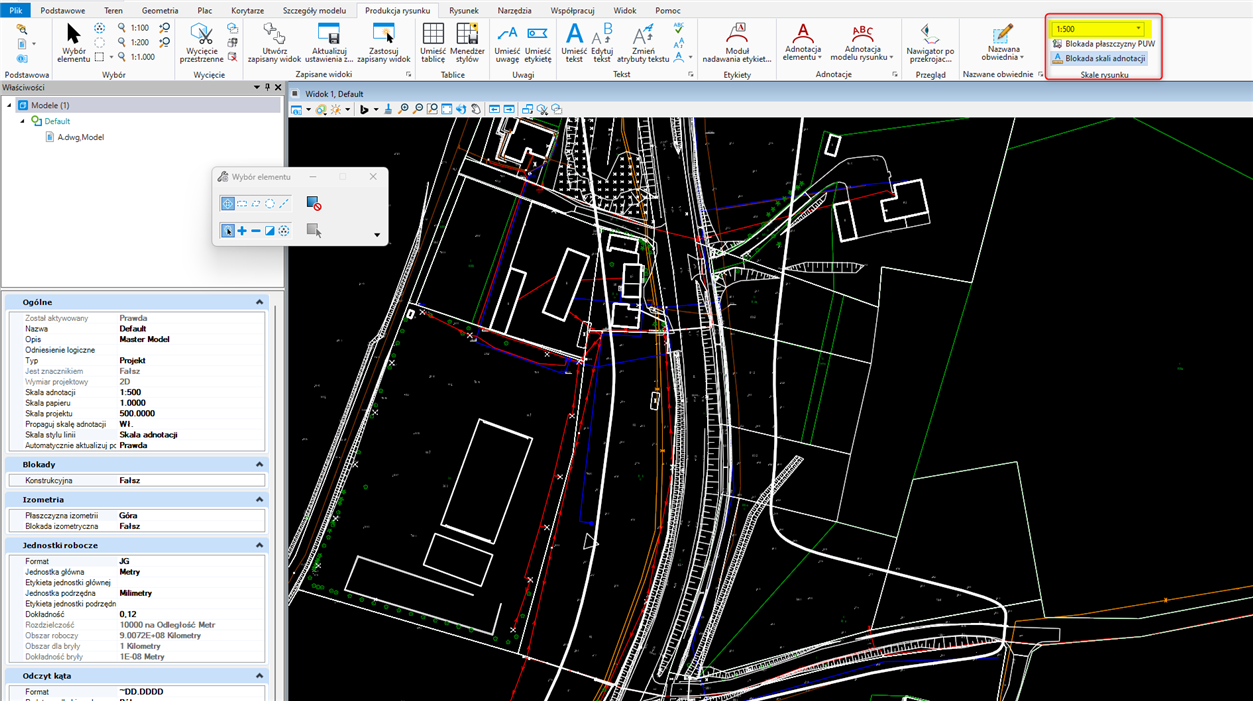Viewport: 1253px width, 701px height.
Task: Toggle Blokada płaszczyzny PUW lock
Action: point(1103,44)
